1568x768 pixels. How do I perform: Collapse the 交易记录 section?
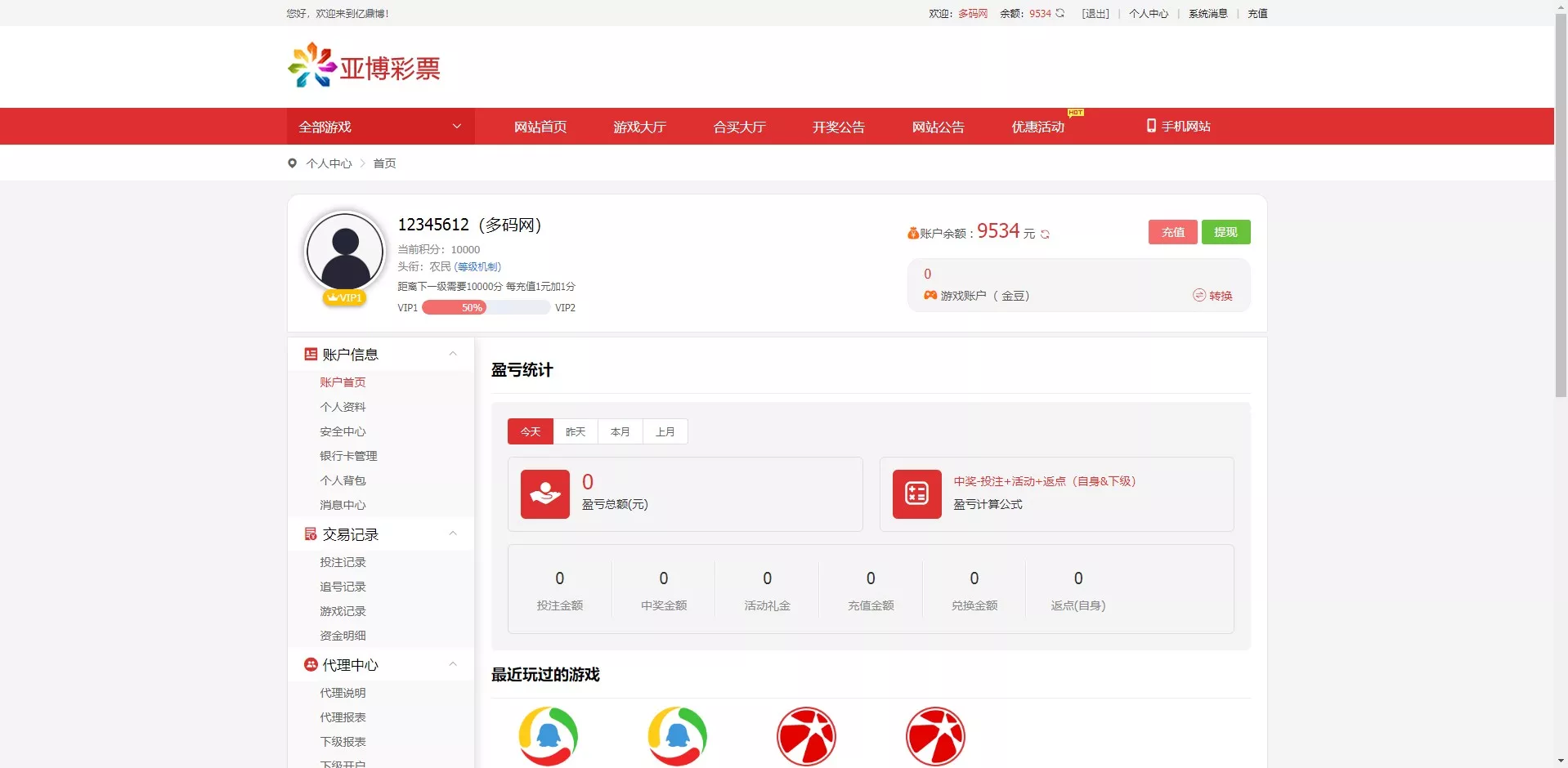(x=453, y=534)
